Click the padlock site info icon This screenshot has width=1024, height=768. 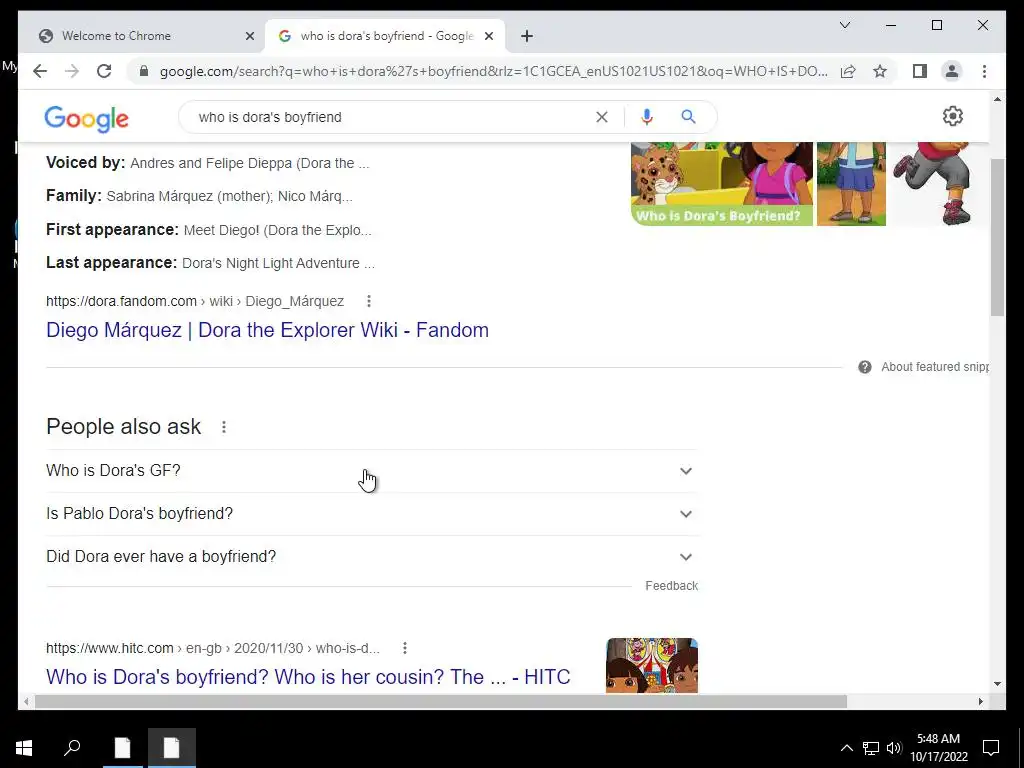(x=144, y=71)
